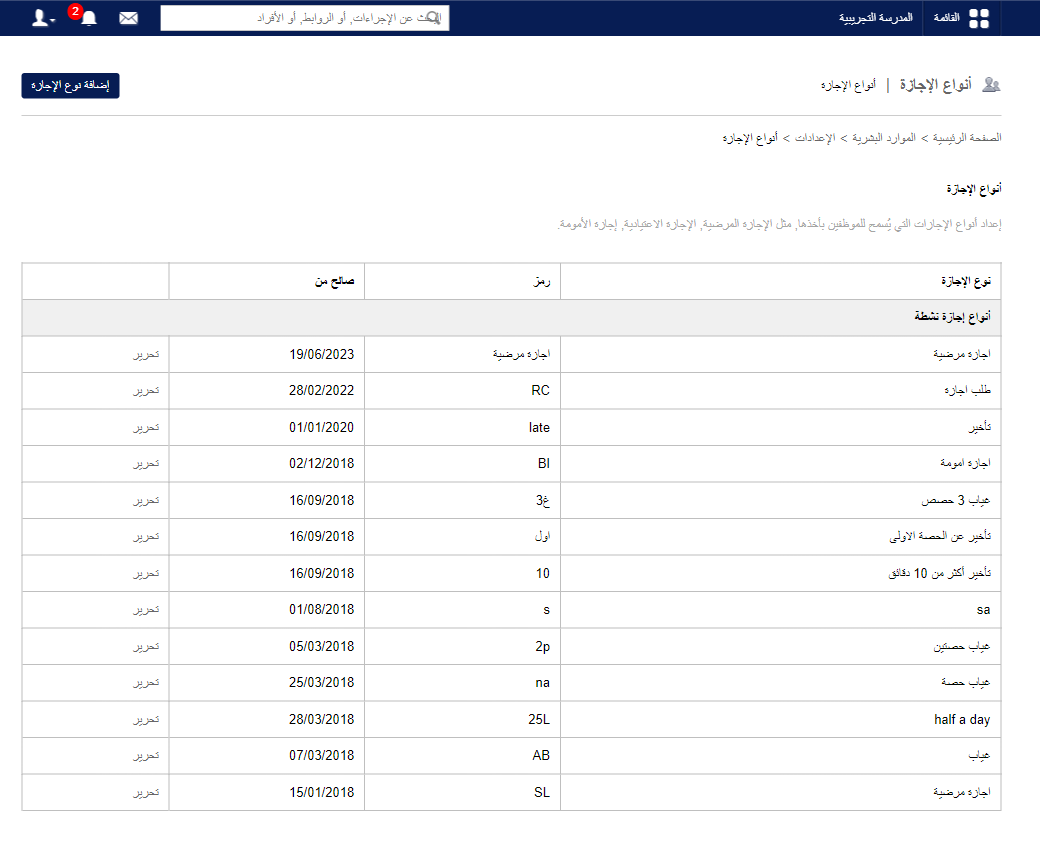Click the search magnifier icon
Viewport: 1040px width, 850px height.
coord(432,18)
